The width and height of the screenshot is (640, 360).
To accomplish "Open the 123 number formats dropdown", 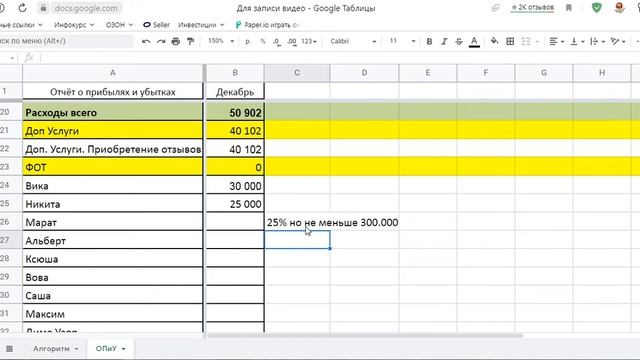I will (309, 41).
